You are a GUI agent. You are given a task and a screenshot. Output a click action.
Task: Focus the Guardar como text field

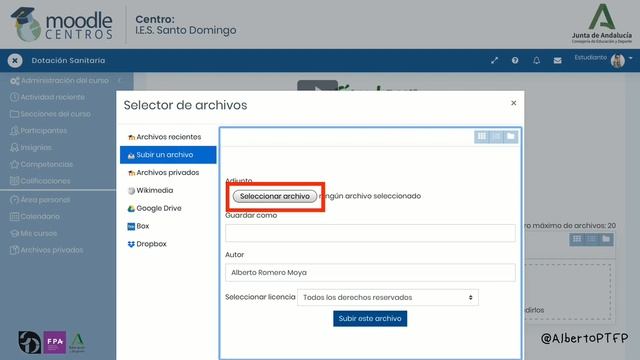coord(370,233)
